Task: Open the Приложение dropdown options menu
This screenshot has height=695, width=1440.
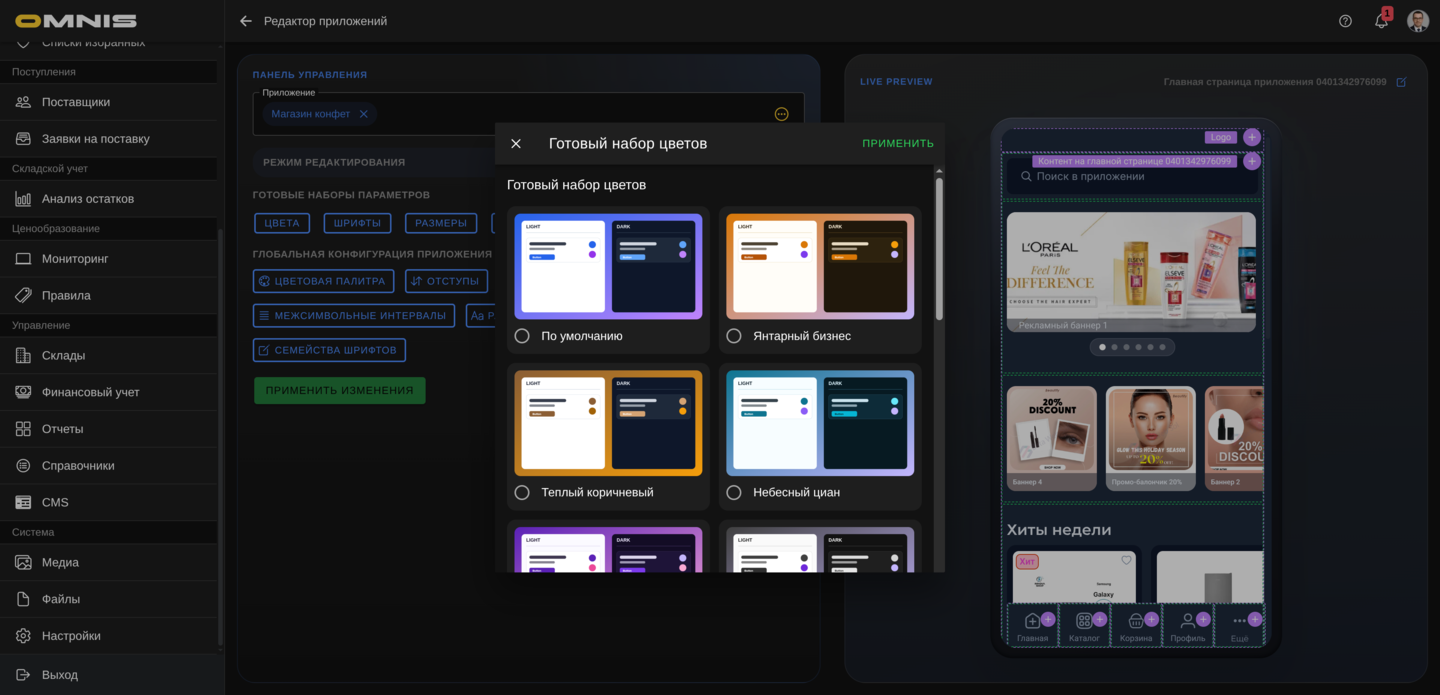Action: pyautogui.click(x=781, y=114)
